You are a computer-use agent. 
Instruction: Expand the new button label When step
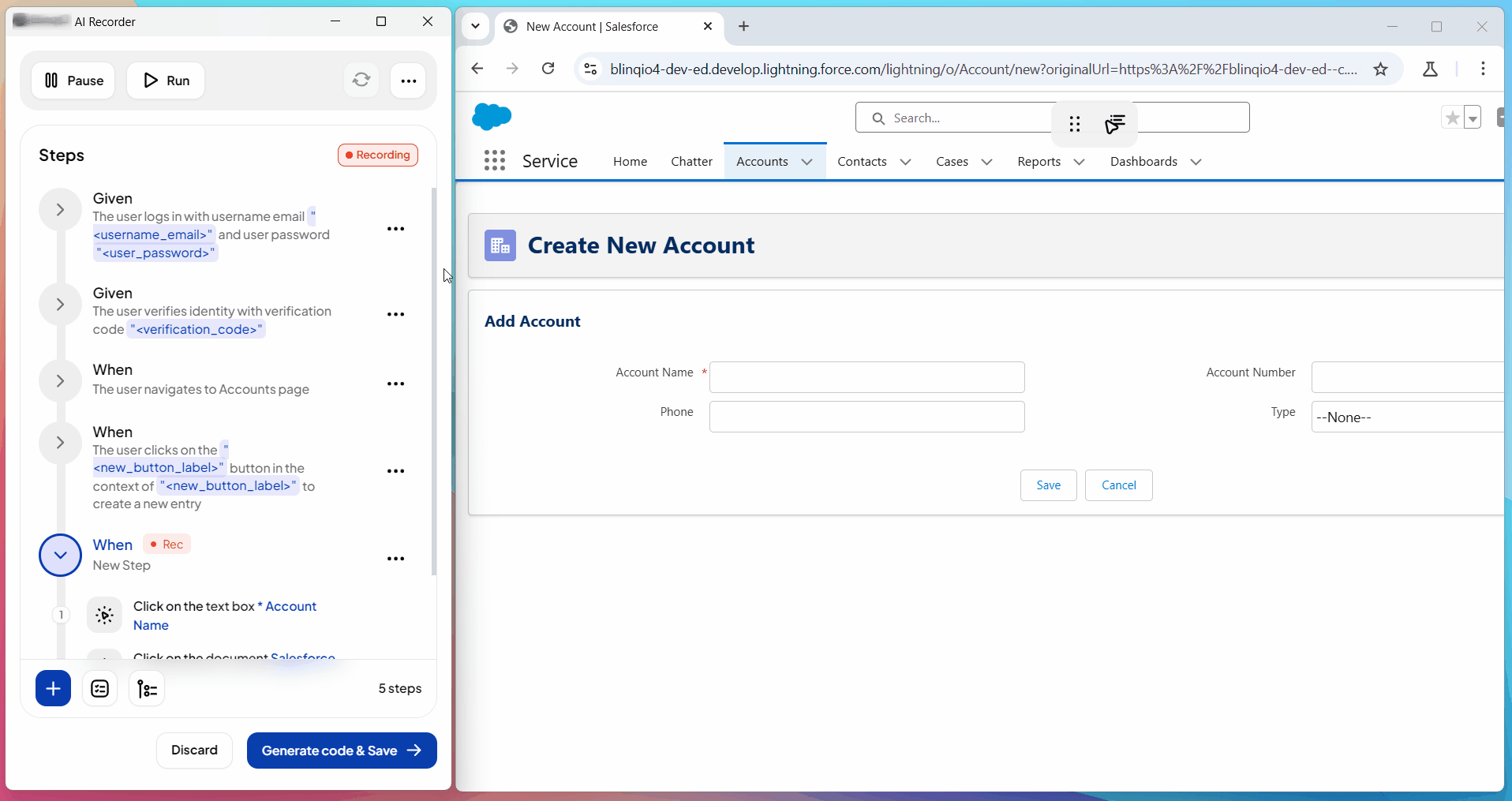pos(60,442)
